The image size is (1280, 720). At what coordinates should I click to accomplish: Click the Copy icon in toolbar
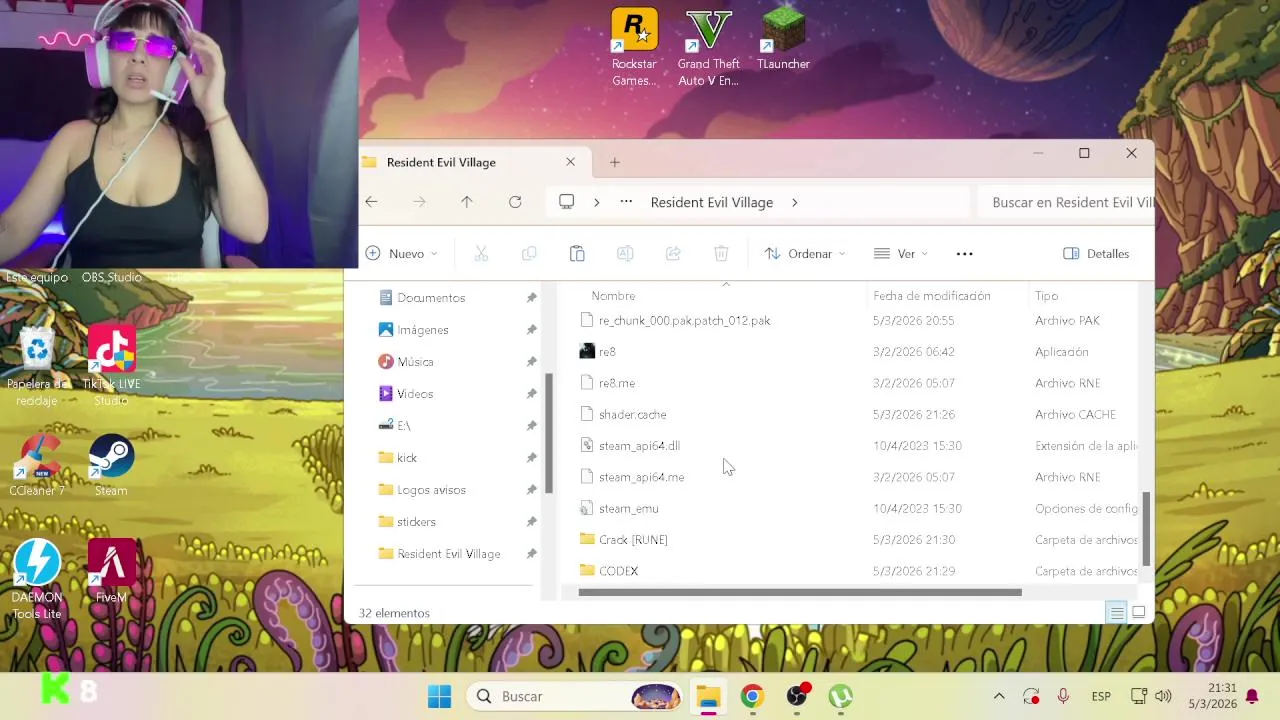(x=529, y=254)
